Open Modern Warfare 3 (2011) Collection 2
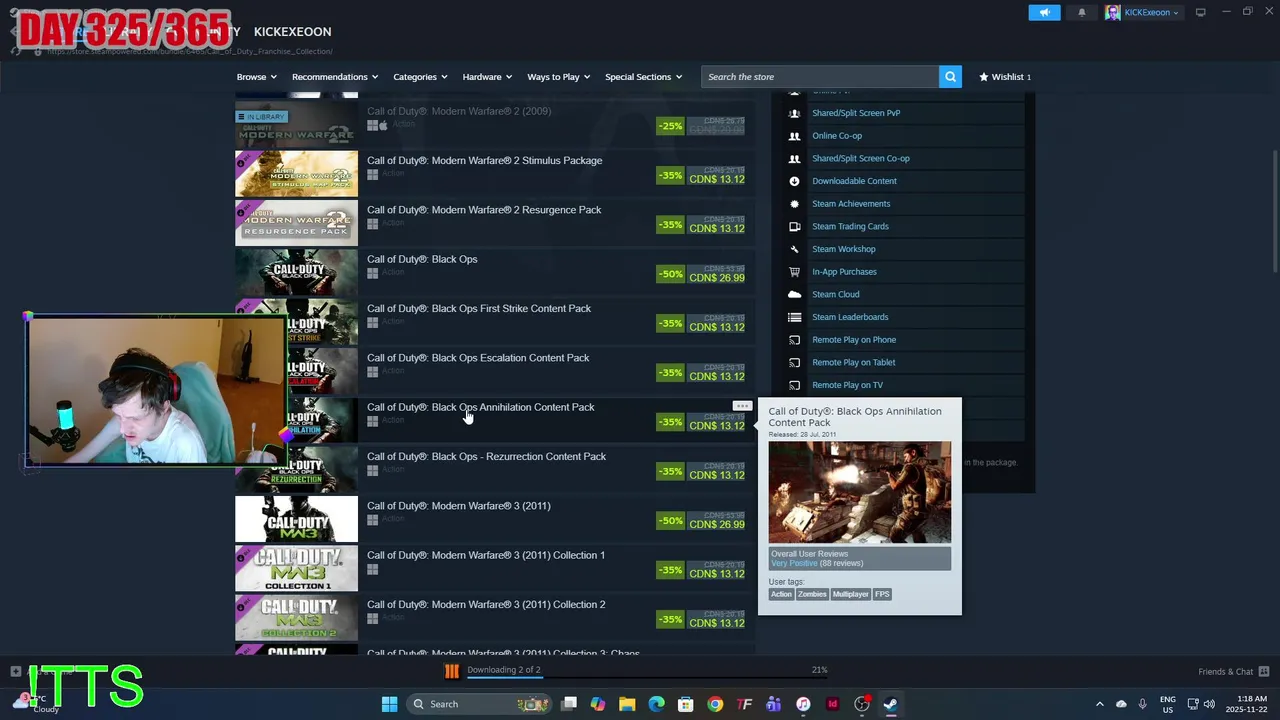 pyautogui.click(x=495, y=616)
